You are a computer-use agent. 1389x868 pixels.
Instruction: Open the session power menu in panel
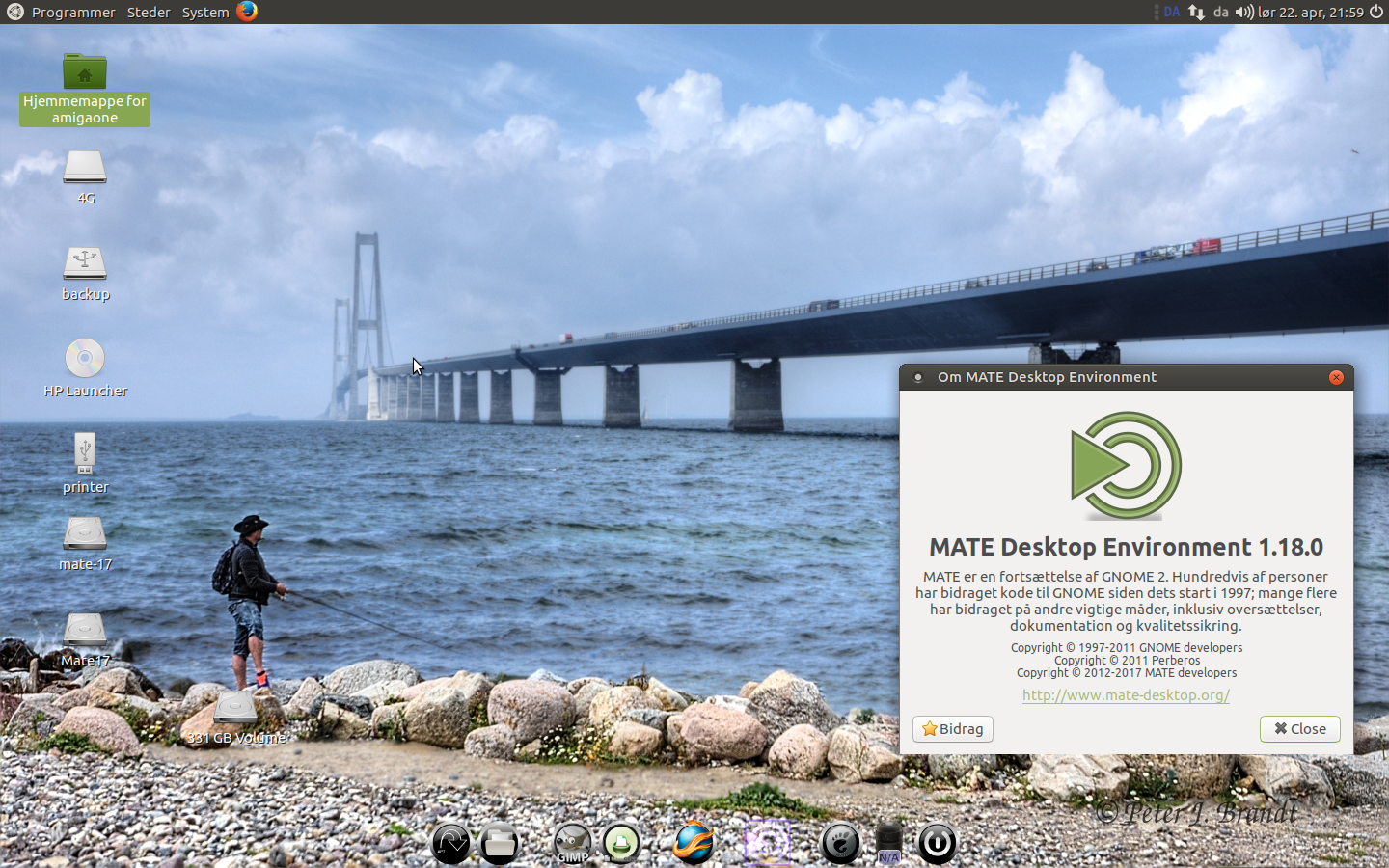point(1376,13)
